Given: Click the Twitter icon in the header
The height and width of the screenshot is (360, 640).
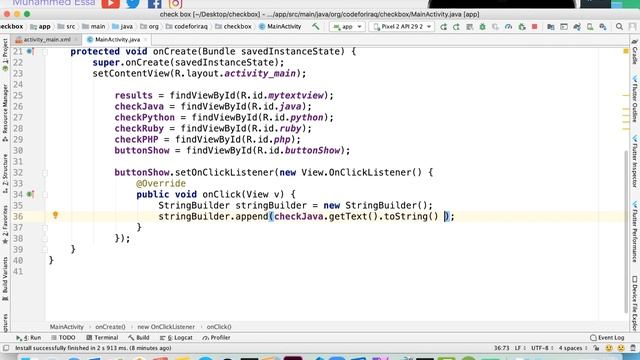Looking at the screenshot, I should coord(133,4).
